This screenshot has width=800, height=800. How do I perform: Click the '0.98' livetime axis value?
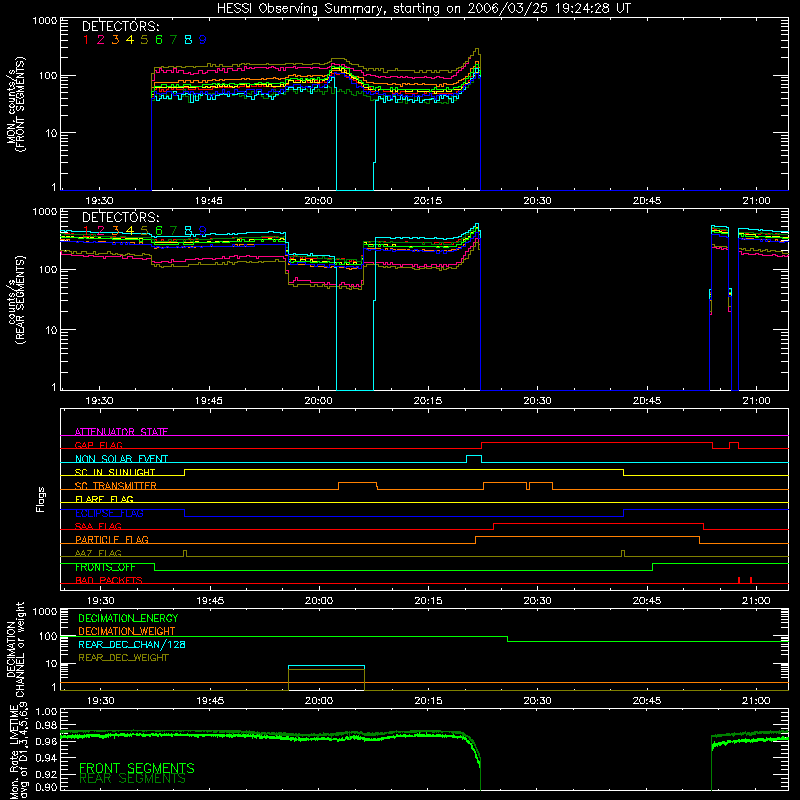tap(47, 725)
